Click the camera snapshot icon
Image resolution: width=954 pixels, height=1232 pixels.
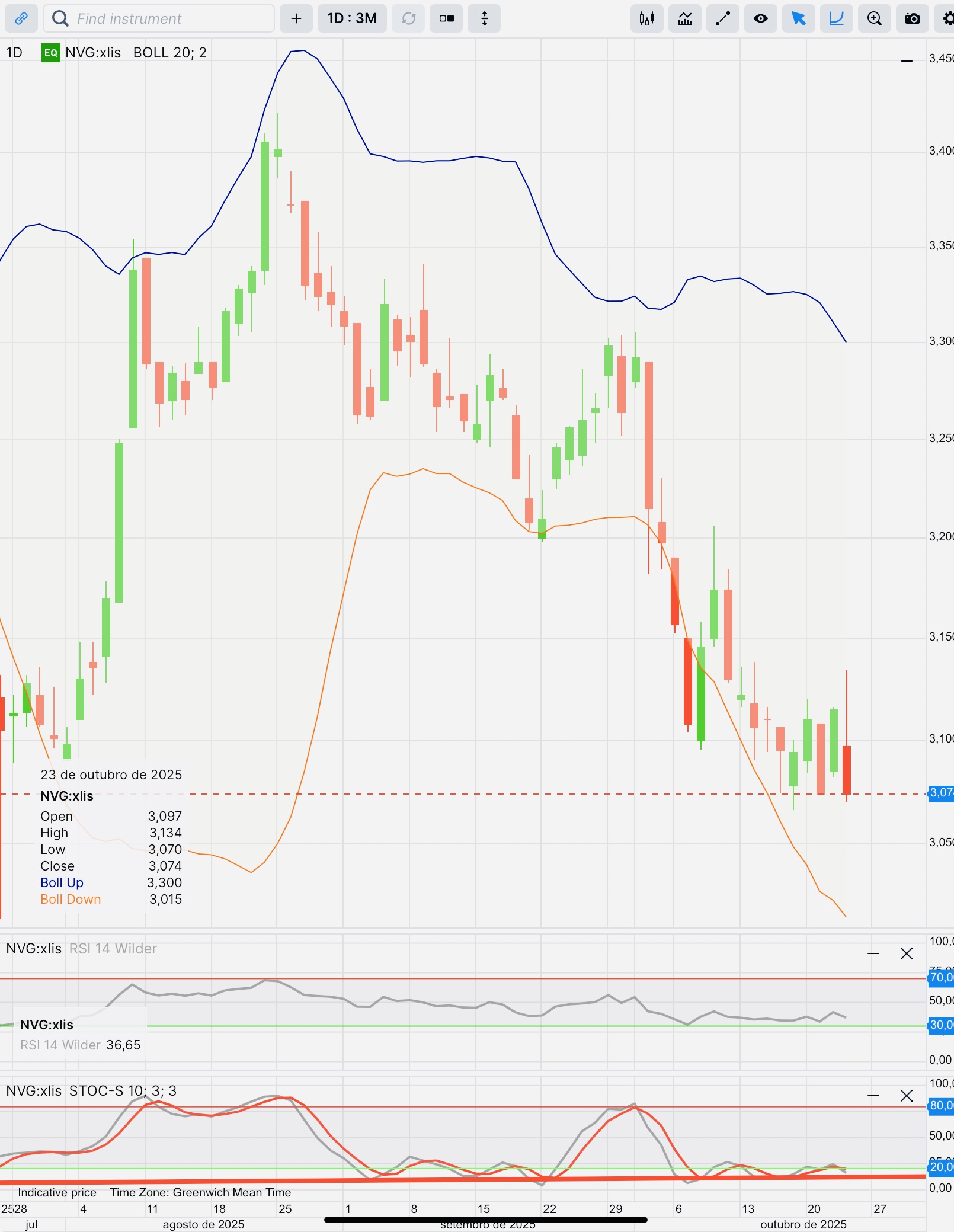(x=913, y=18)
